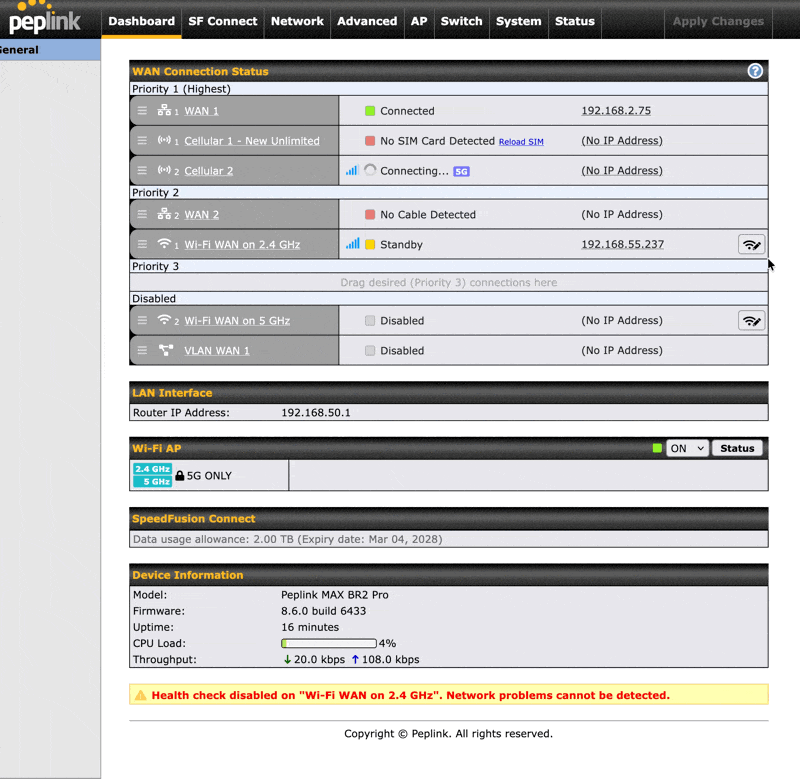The height and width of the screenshot is (779, 800).
Task: Click the red status indicator for Cellular 1
Action: 370,141
